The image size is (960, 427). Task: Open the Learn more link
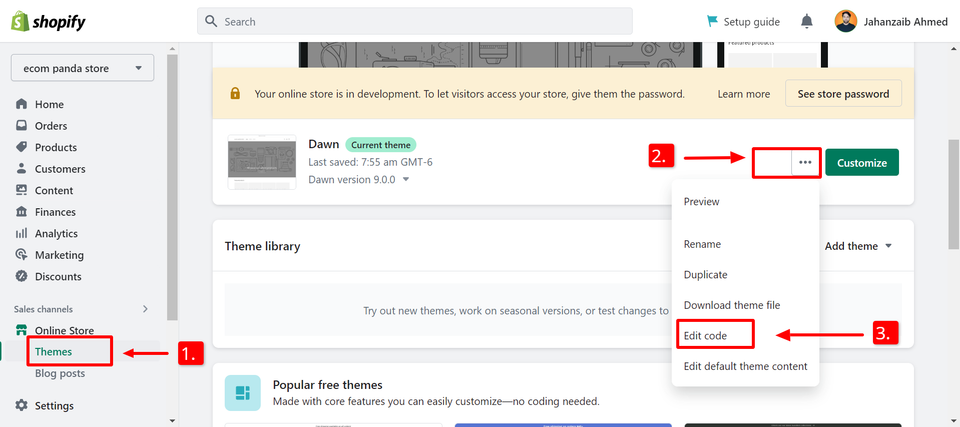tap(744, 94)
